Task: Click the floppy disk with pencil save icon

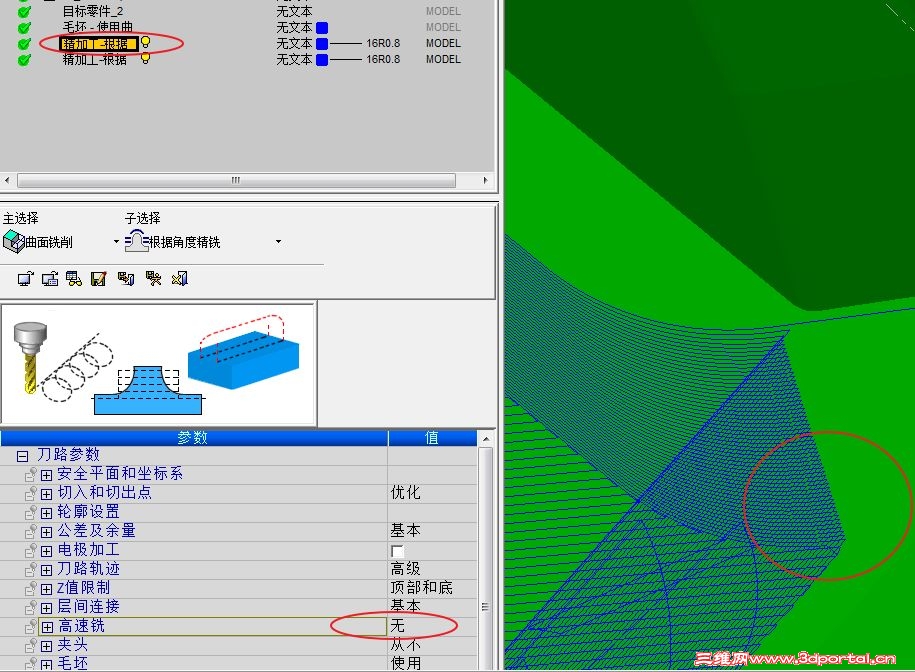Action: click(99, 279)
